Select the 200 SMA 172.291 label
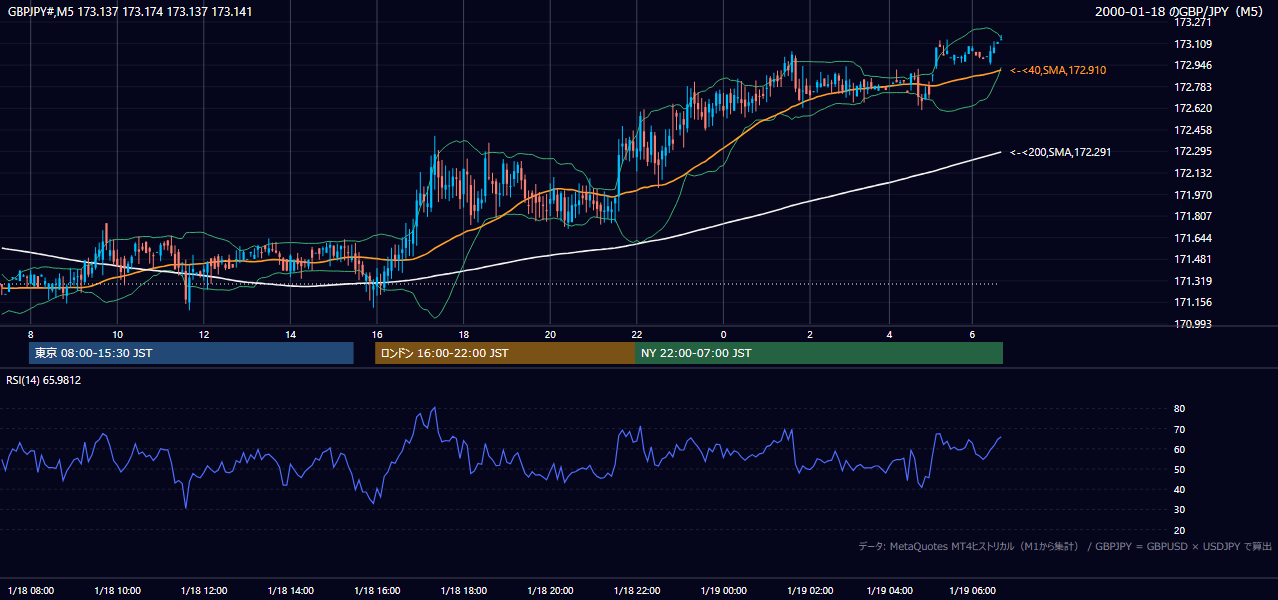The height and width of the screenshot is (600, 1278). [1060, 152]
